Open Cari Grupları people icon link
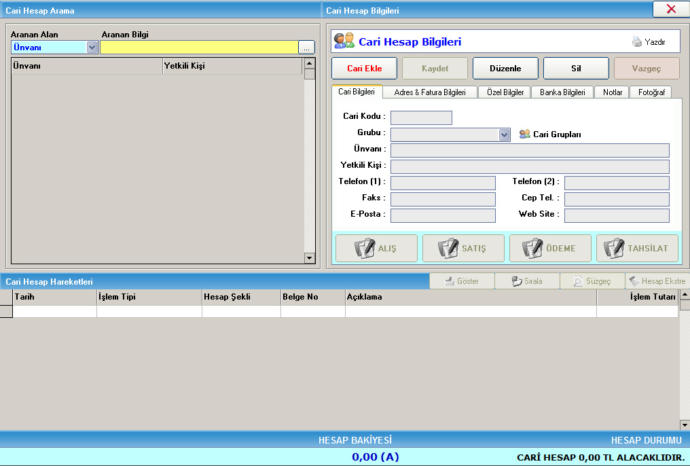The height and width of the screenshot is (466, 690). click(x=524, y=134)
